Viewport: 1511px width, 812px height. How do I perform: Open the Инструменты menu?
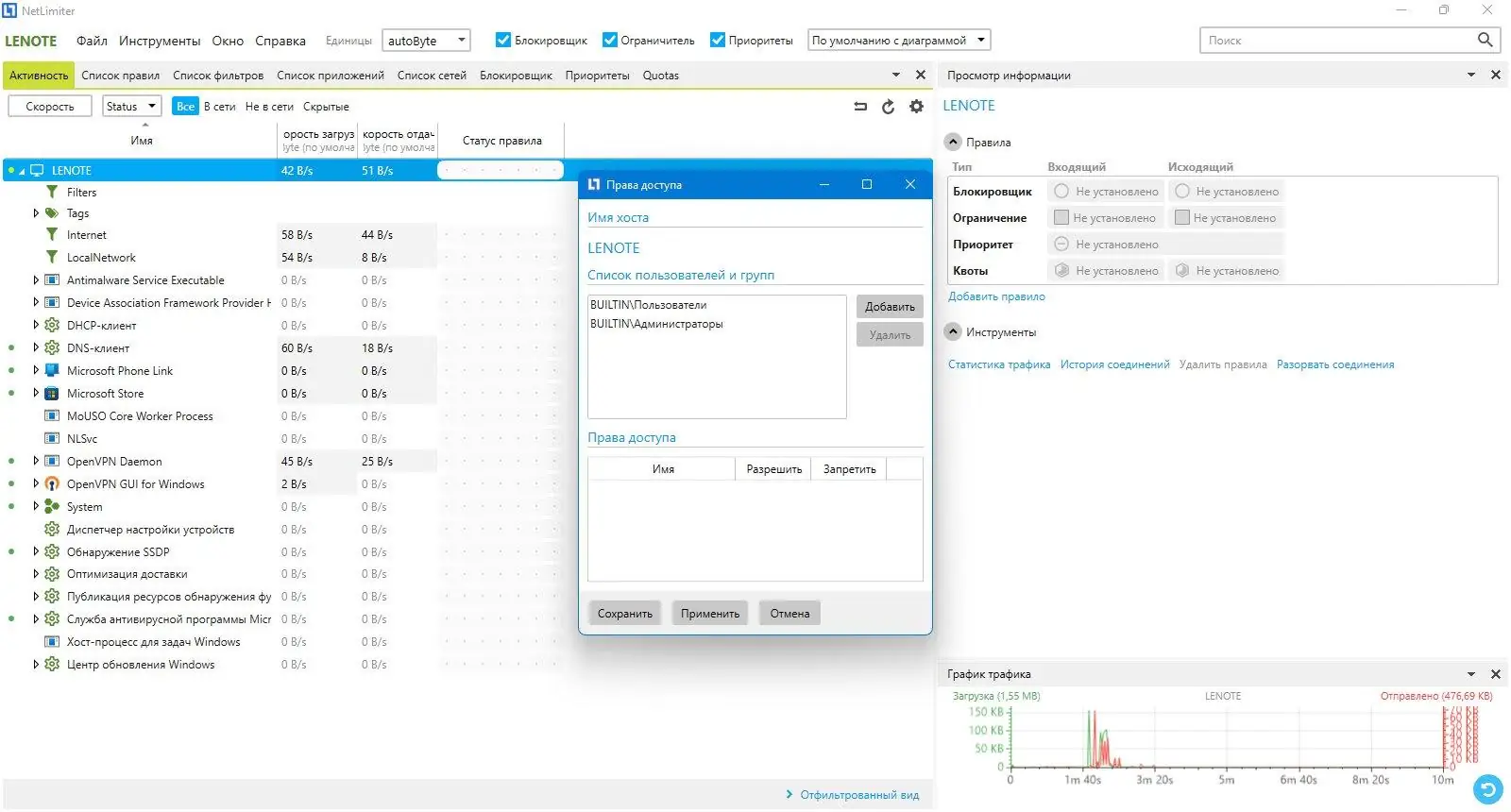[x=160, y=41]
